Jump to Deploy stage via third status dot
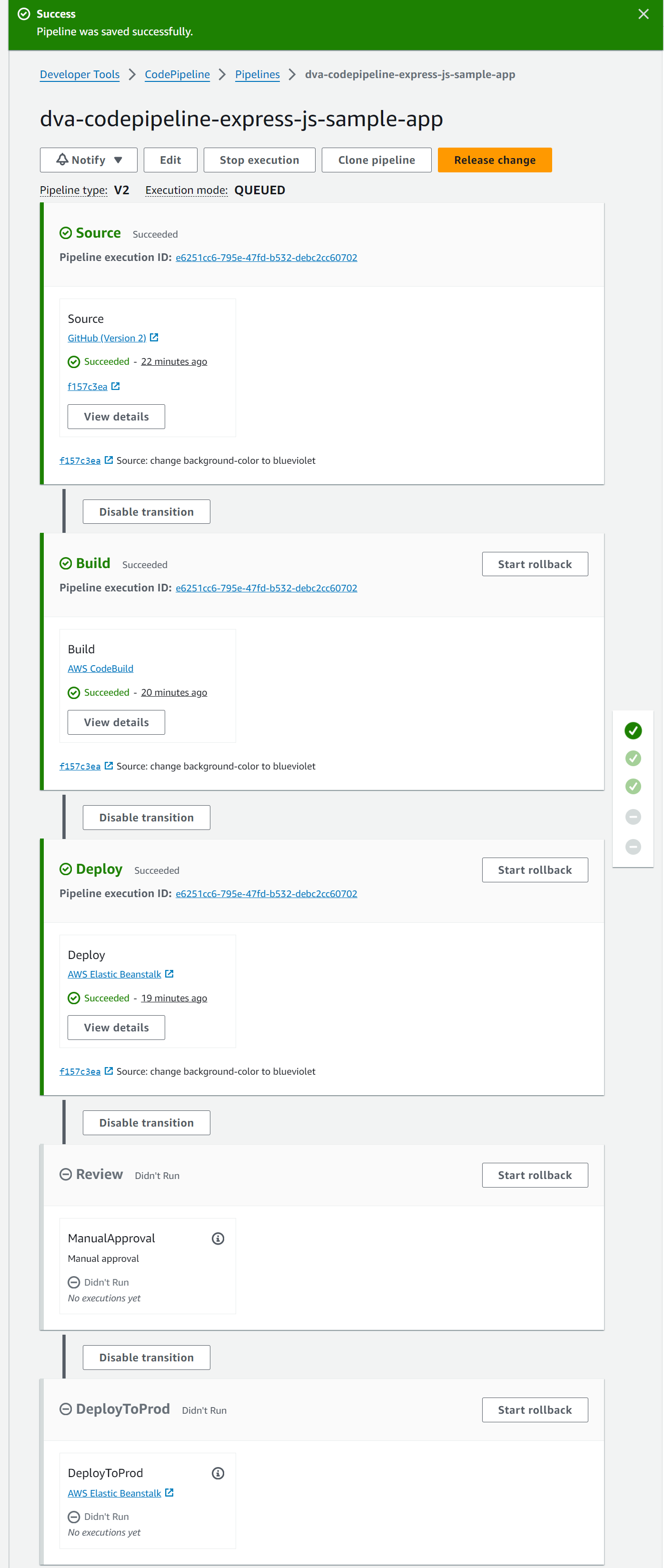The image size is (664, 1568). tap(633, 786)
